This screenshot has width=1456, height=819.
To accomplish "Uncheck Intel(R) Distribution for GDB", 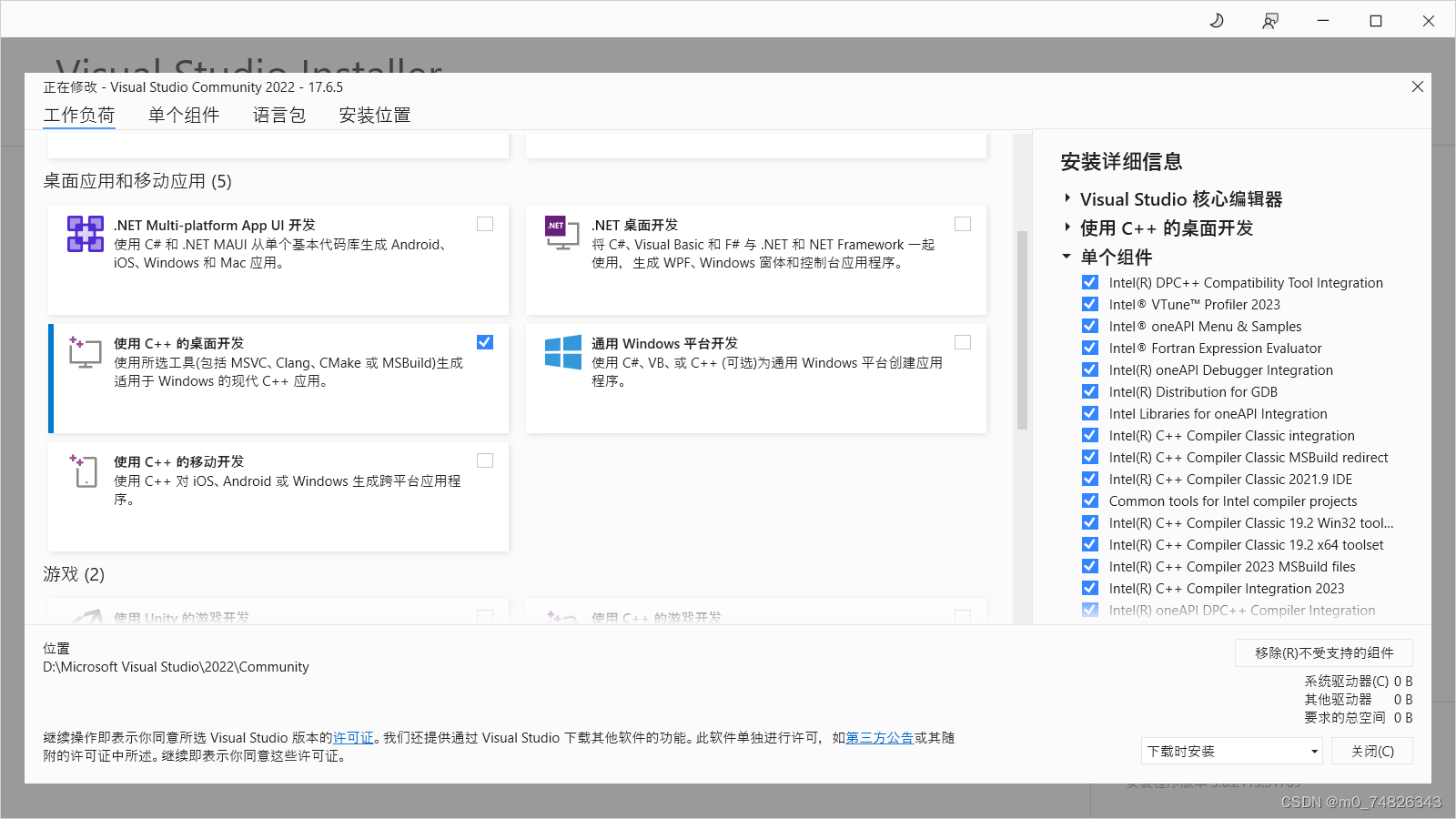I will tap(1090, 391).
